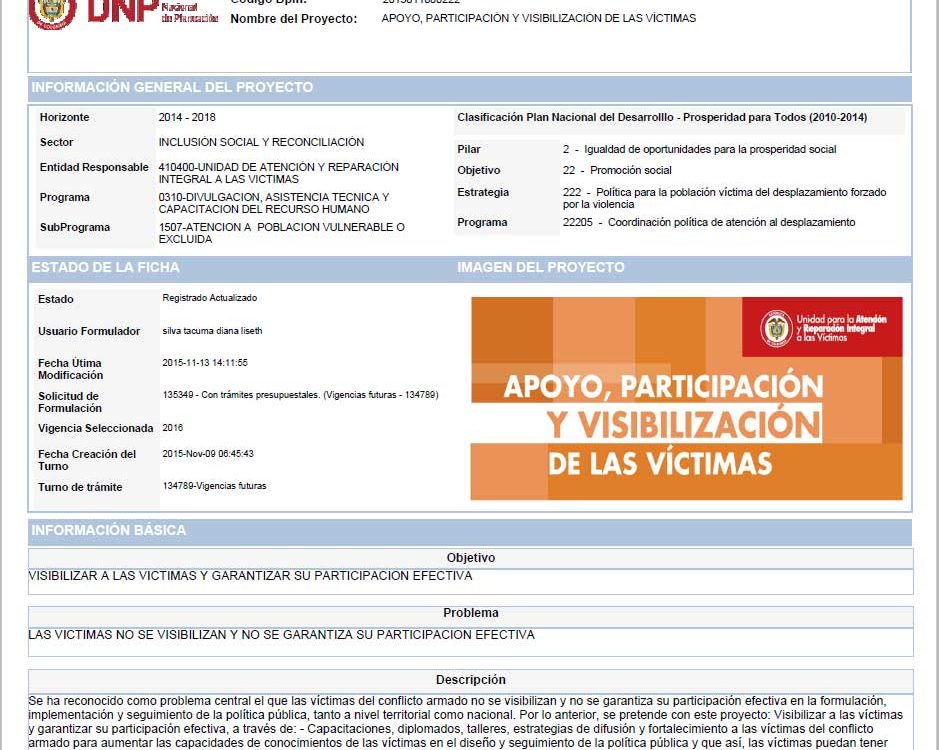Click Estado value 'Registrado Actualizado'
The image size is (939, 750).
[x=210, y=298]
